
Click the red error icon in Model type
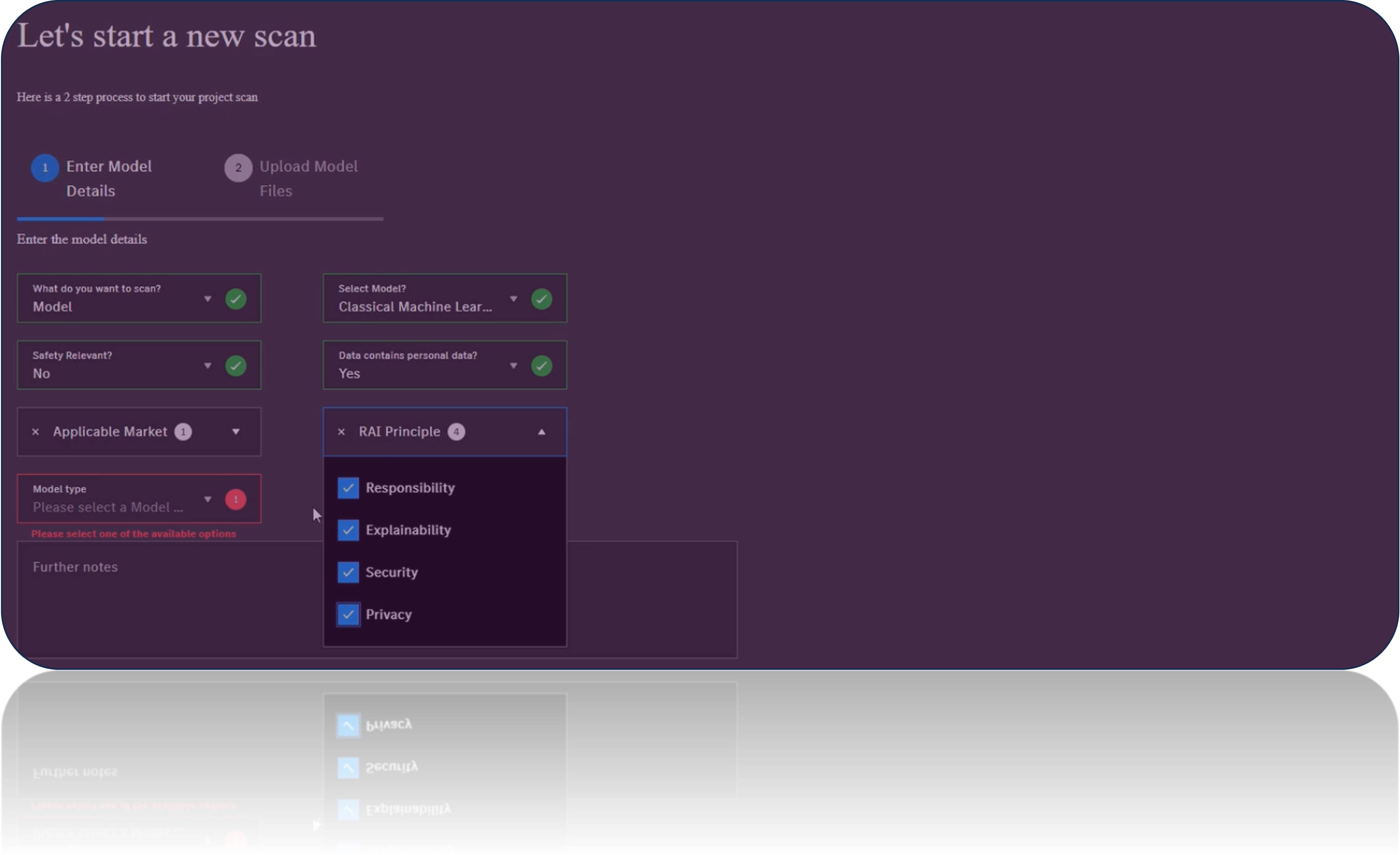[236, 499]
